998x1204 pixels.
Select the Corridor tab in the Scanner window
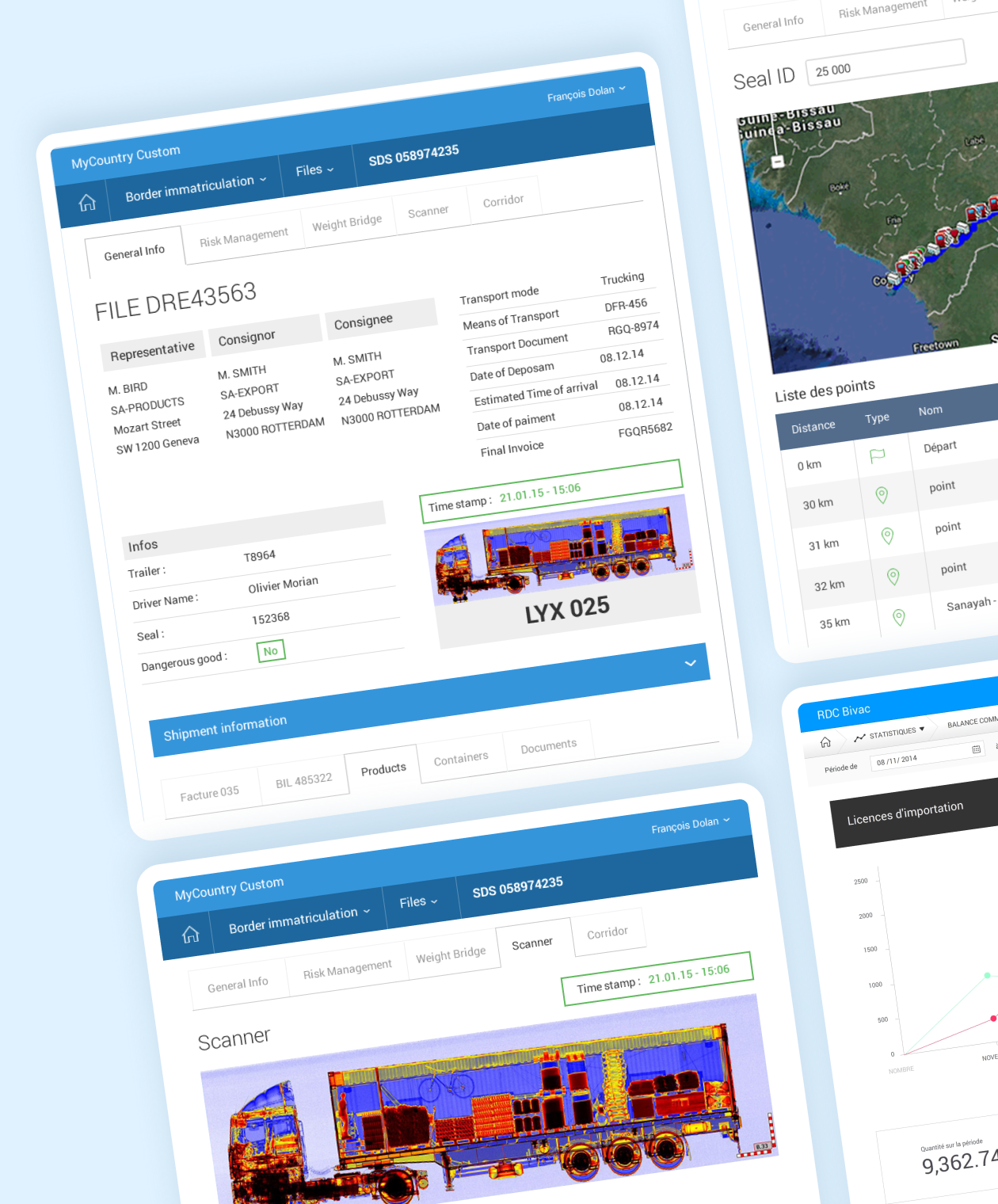[x=608, y=932]
